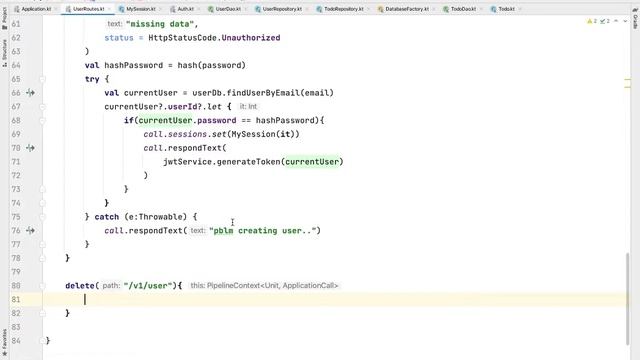
Task: Open the Structure tool window
Action: pos(4,53)
